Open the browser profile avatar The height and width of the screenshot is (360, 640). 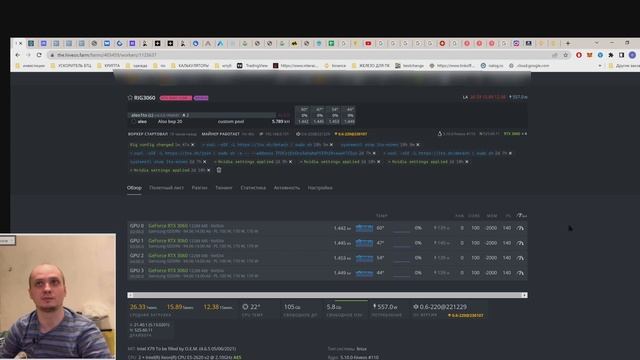(632, 55)
